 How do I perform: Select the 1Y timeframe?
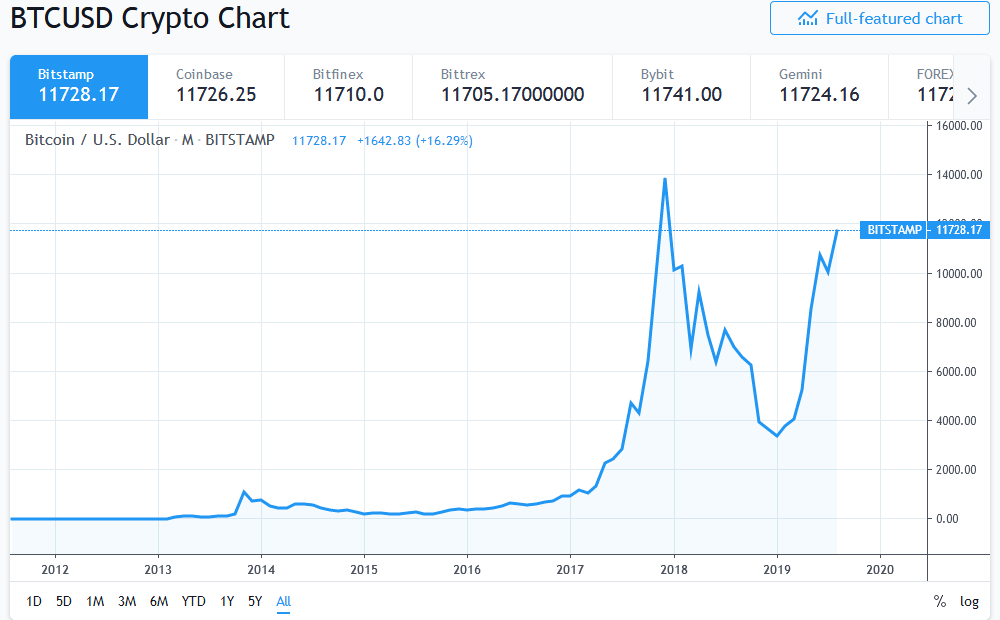(226, 601)
